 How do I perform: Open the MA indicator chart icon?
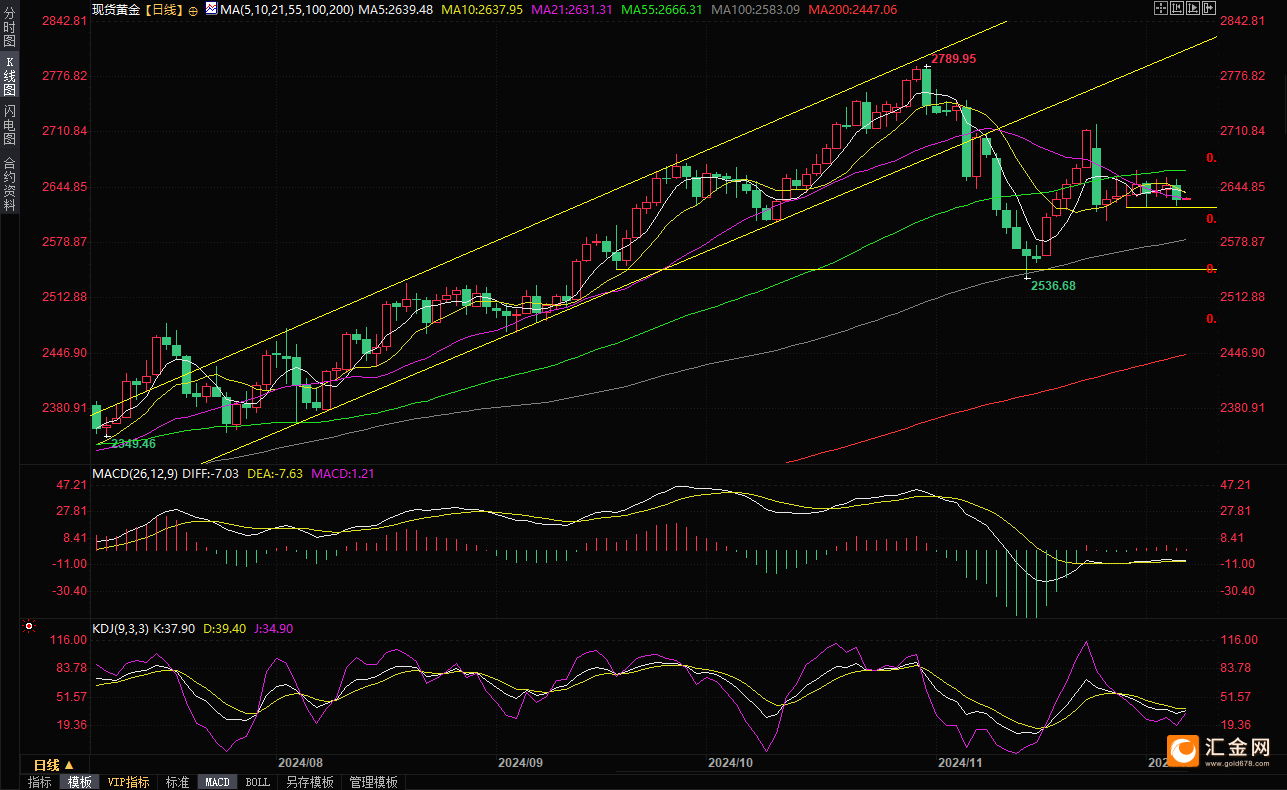pos(210,9)
